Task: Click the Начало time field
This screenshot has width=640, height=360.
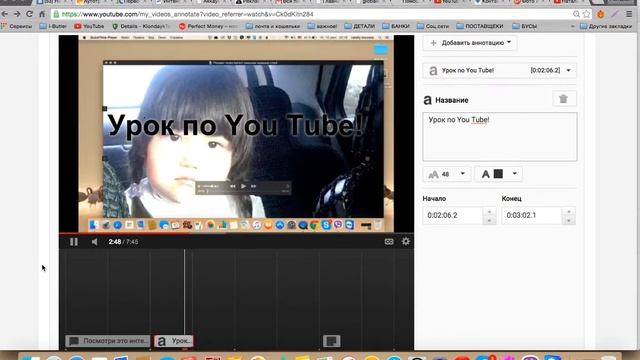Action: point(453,216)
